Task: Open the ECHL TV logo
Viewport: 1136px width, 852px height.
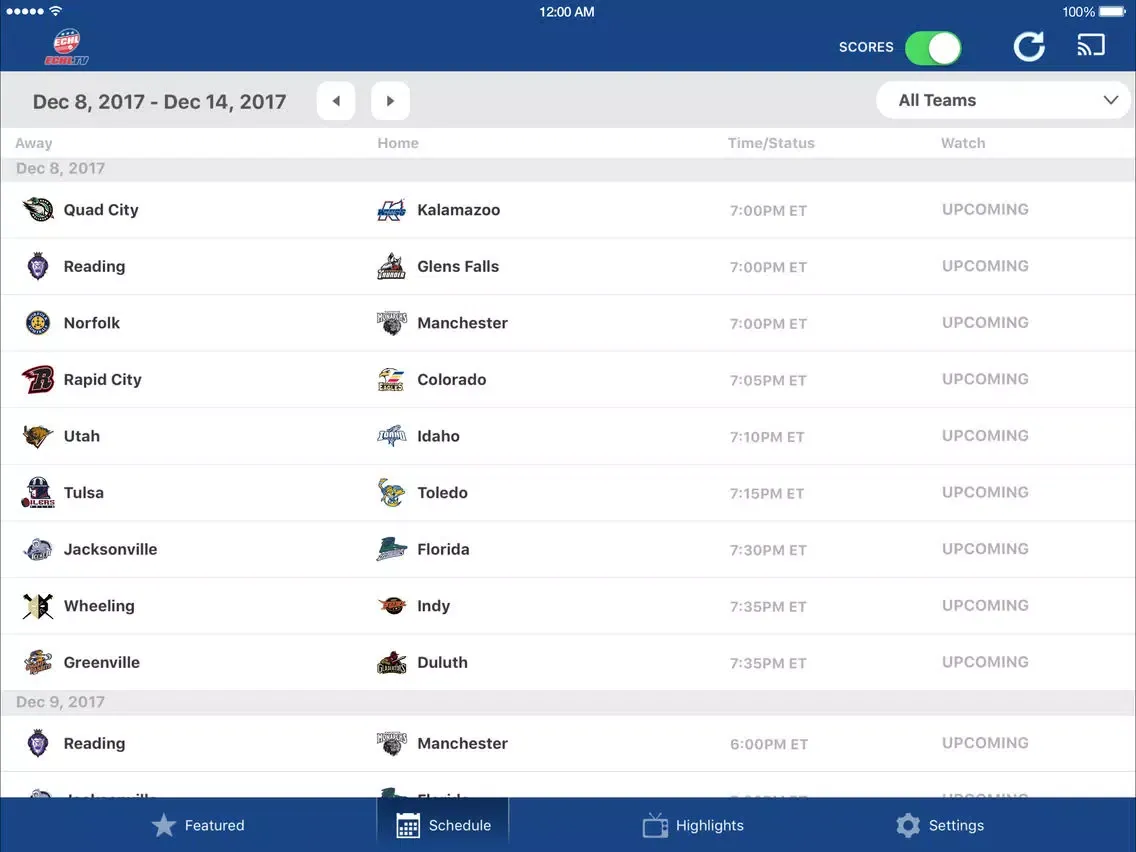Action: click(67, 47)
